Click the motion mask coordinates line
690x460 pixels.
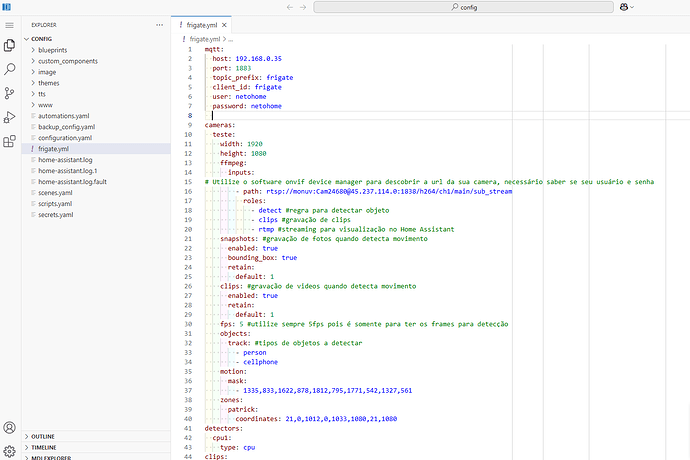[x=327, y=390]
